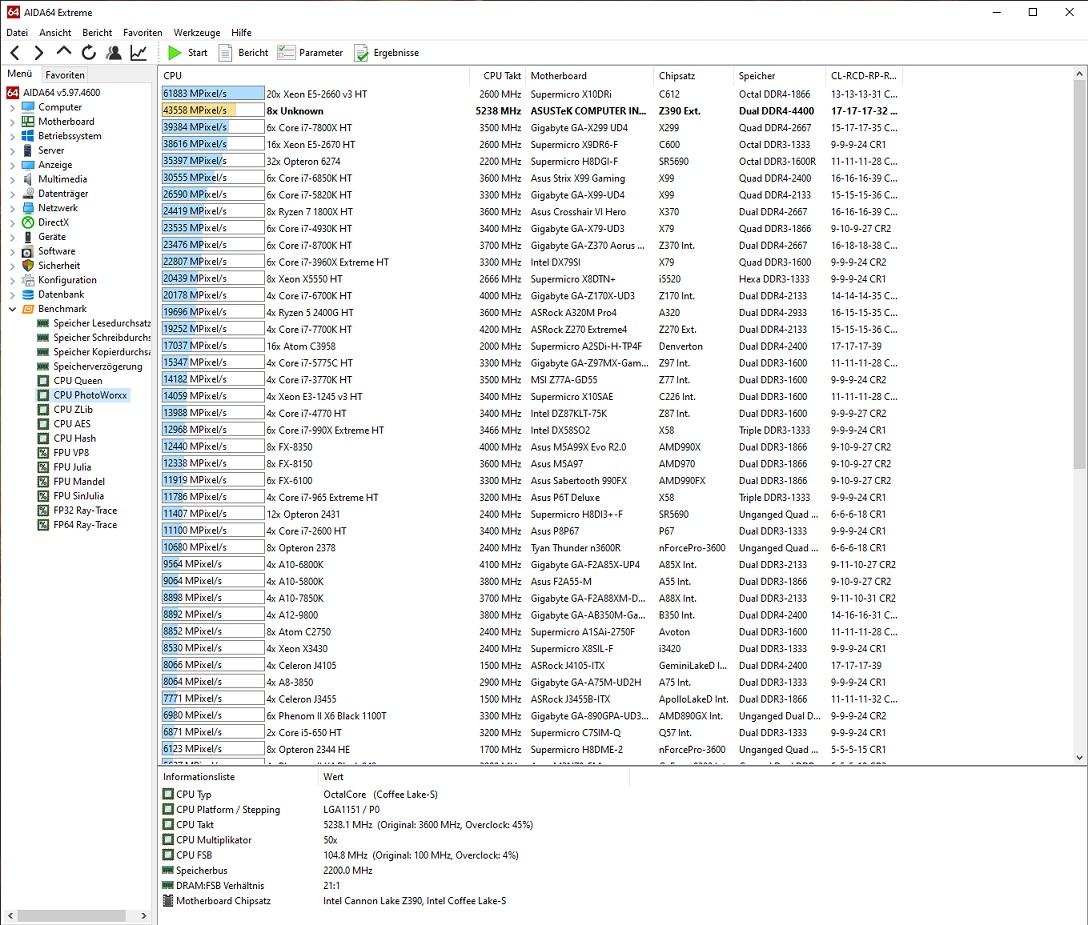Open the line graph toolbar icon
Viewport: 1088px width, 925px height.
139,53
